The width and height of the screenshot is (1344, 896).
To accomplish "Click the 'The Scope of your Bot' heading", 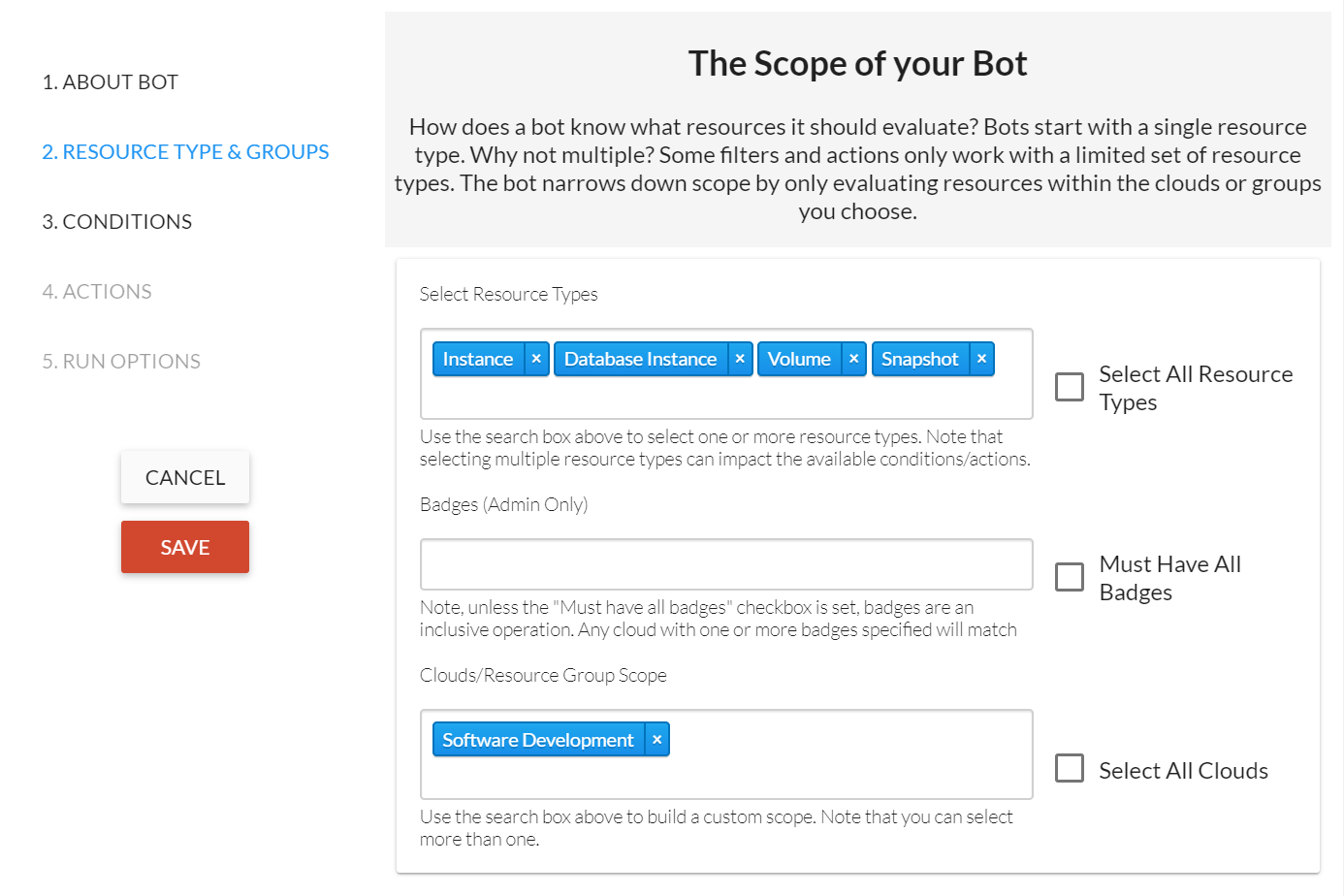I will point(858,64).
